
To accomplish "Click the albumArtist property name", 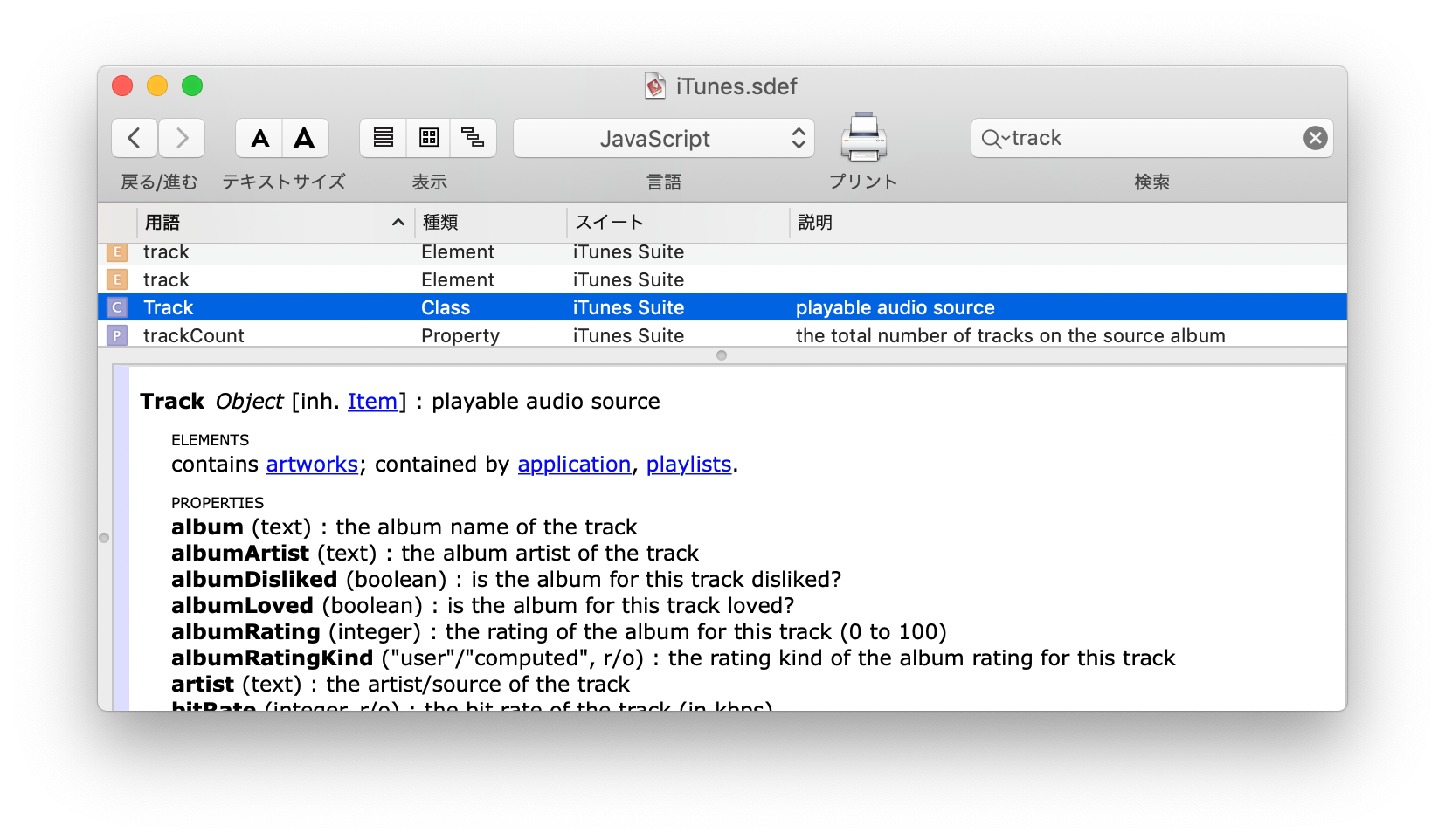I will click(x=240, y=554).
